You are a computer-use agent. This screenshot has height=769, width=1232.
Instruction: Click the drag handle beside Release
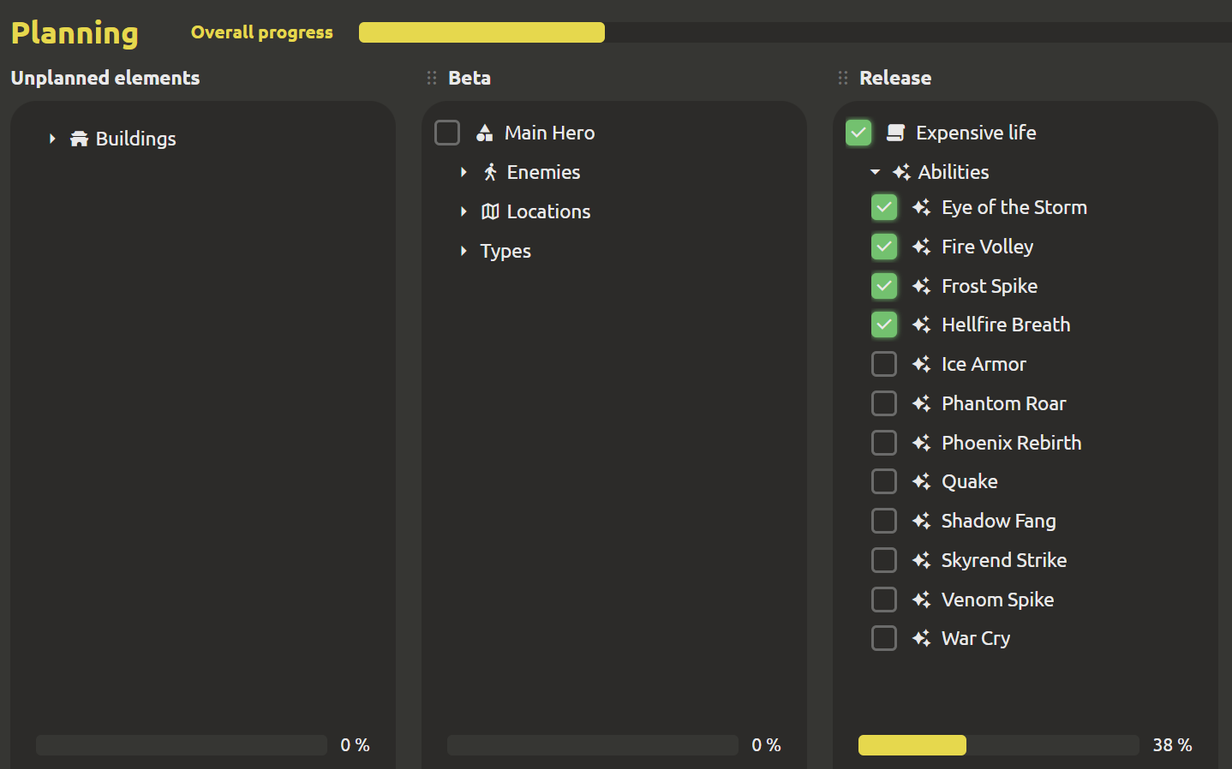[843, 78]
